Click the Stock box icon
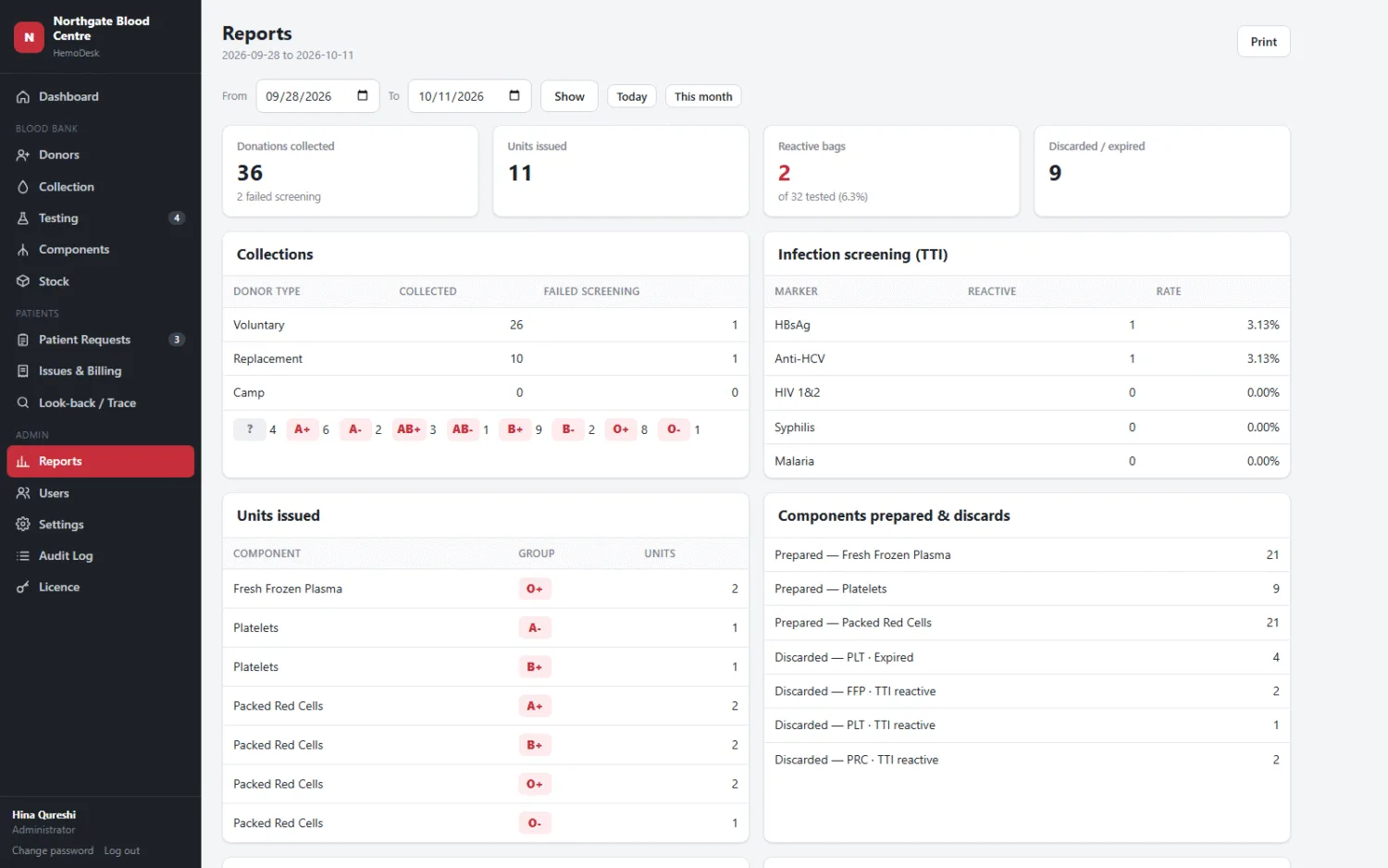 (x=23, y=281)
